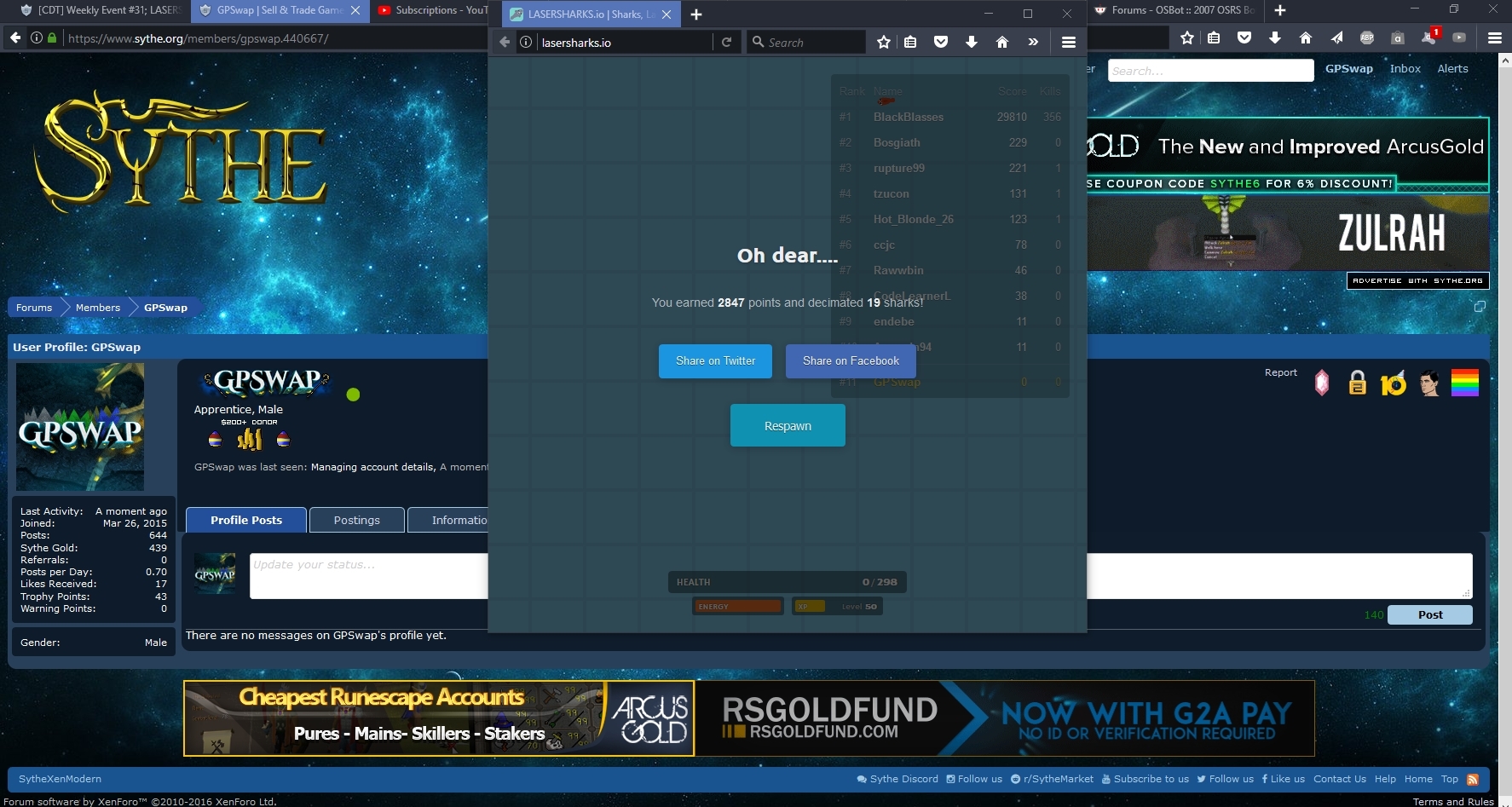Click ADVERTISE WITH SYTHE.ORG button

[1417, 280]
